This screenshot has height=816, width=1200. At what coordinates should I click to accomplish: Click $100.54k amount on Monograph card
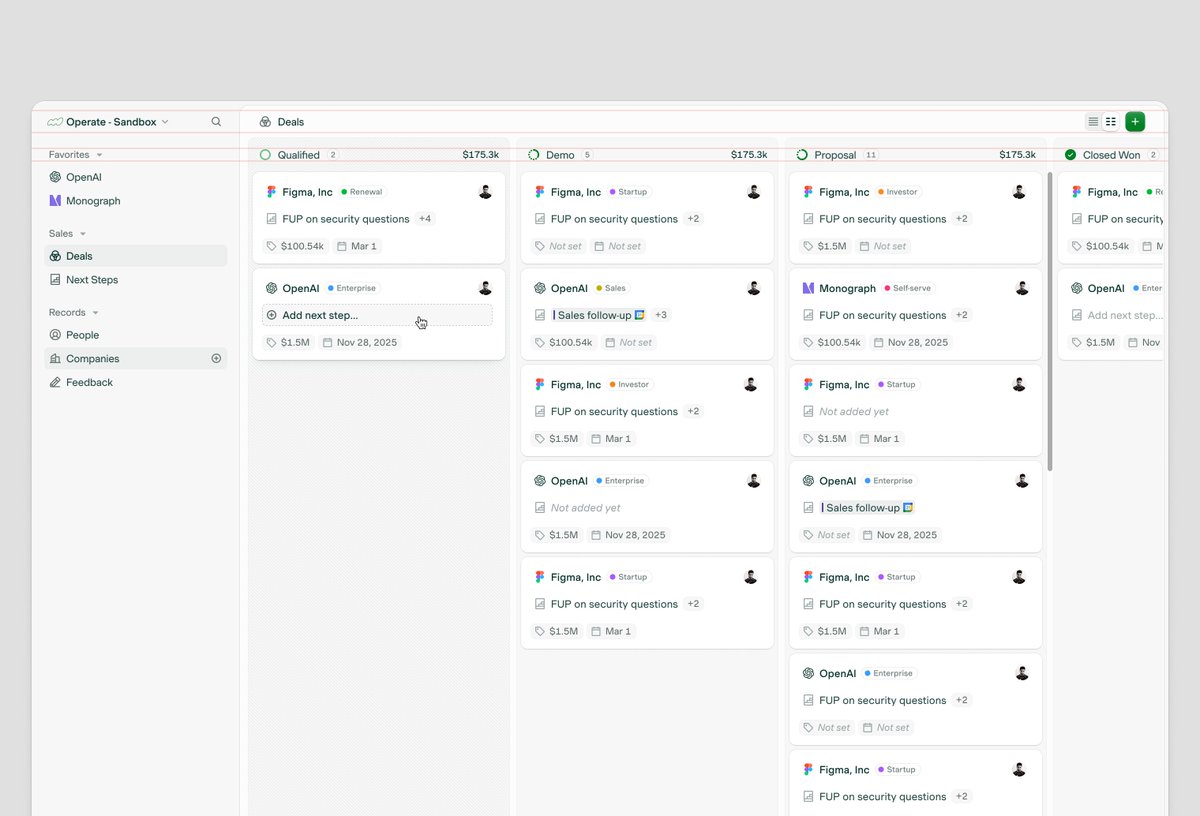(832, 342)
